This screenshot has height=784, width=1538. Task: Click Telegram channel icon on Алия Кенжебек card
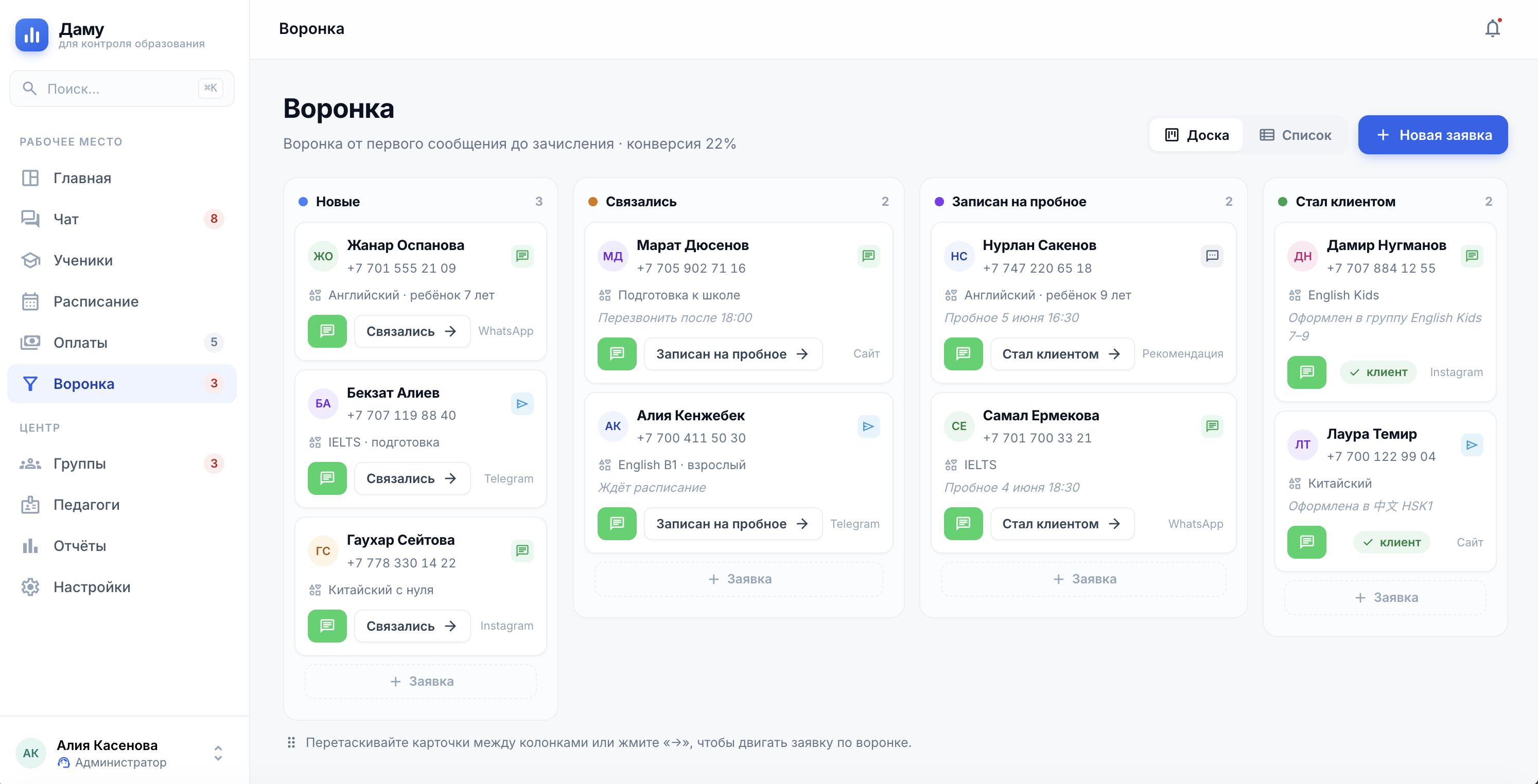coord(869,426)
